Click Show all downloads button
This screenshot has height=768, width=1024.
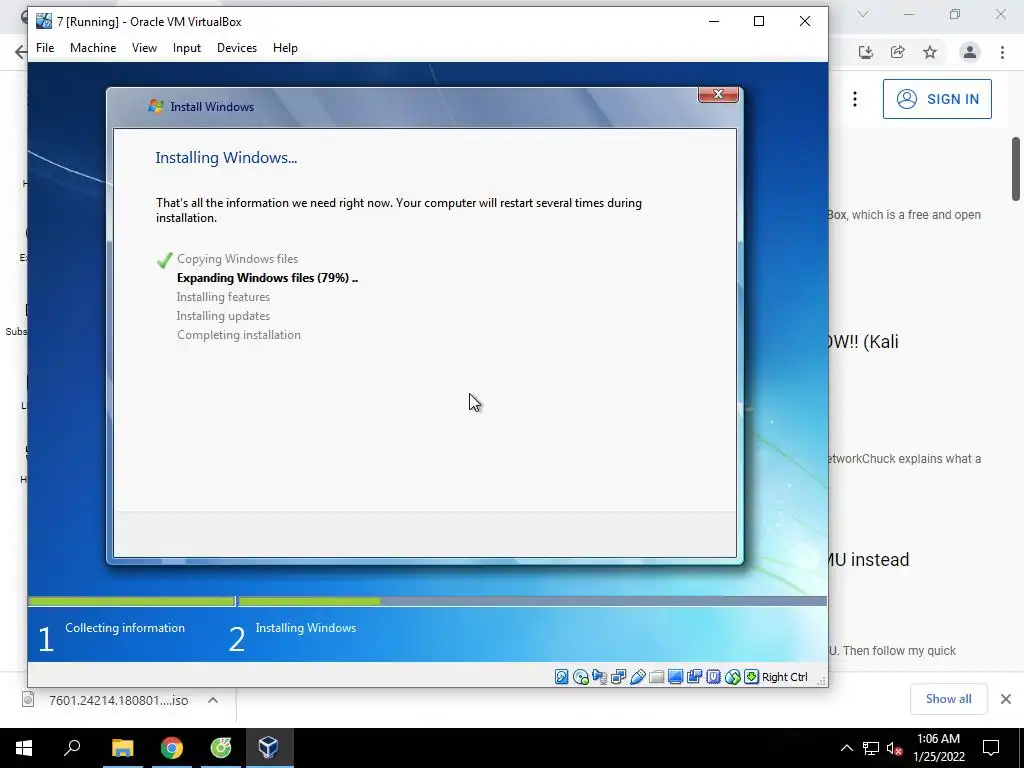point(948,699)
